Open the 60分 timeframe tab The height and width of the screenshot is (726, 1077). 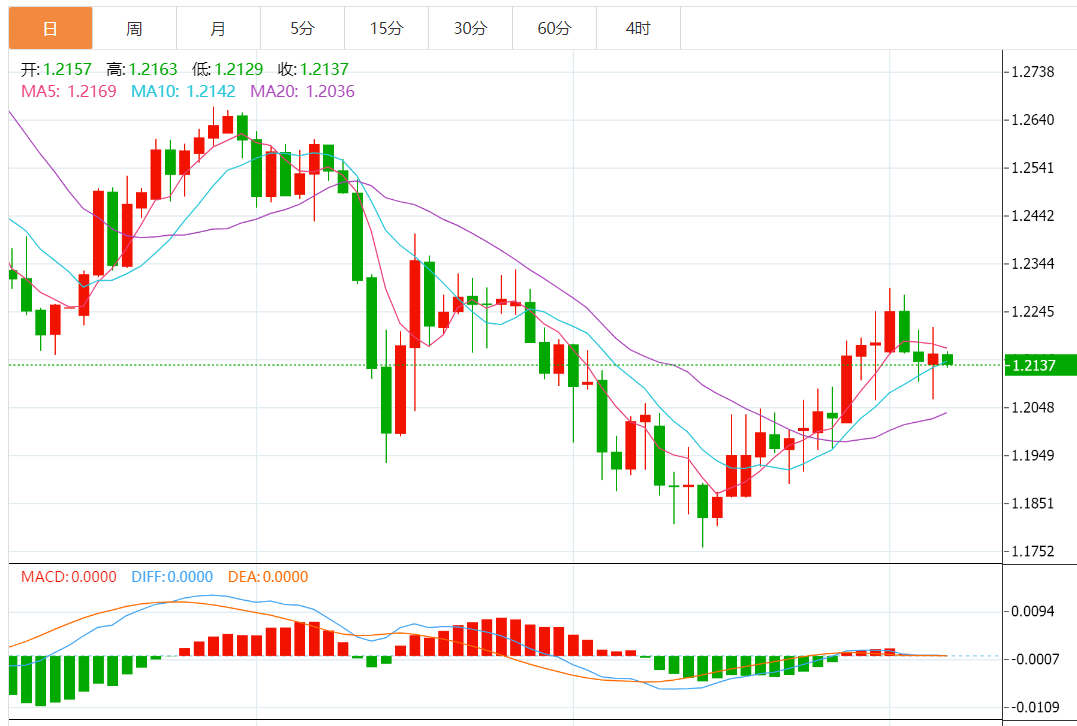click(554, 28)
